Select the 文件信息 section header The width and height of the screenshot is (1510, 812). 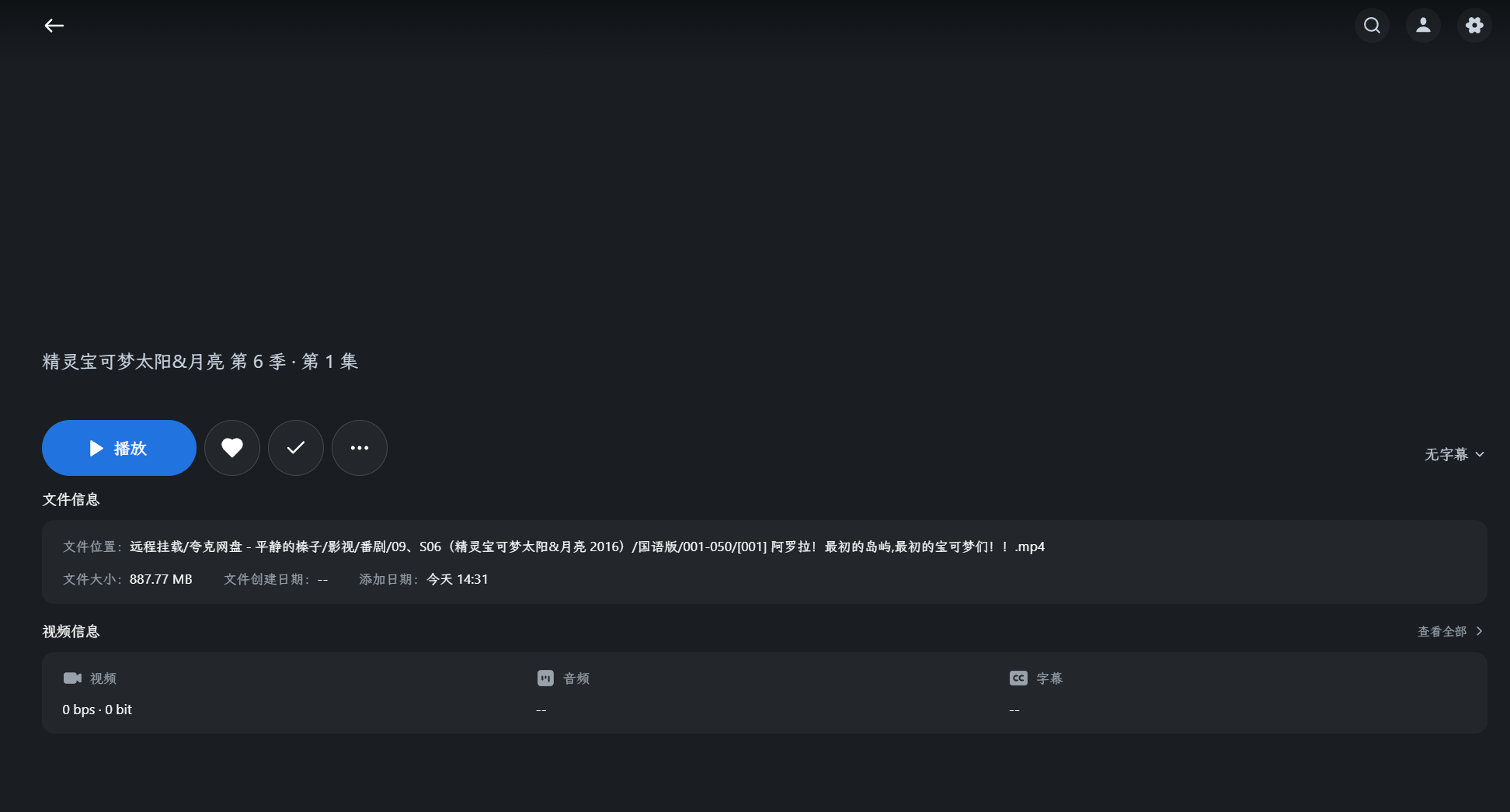click(x=70, y=499)
